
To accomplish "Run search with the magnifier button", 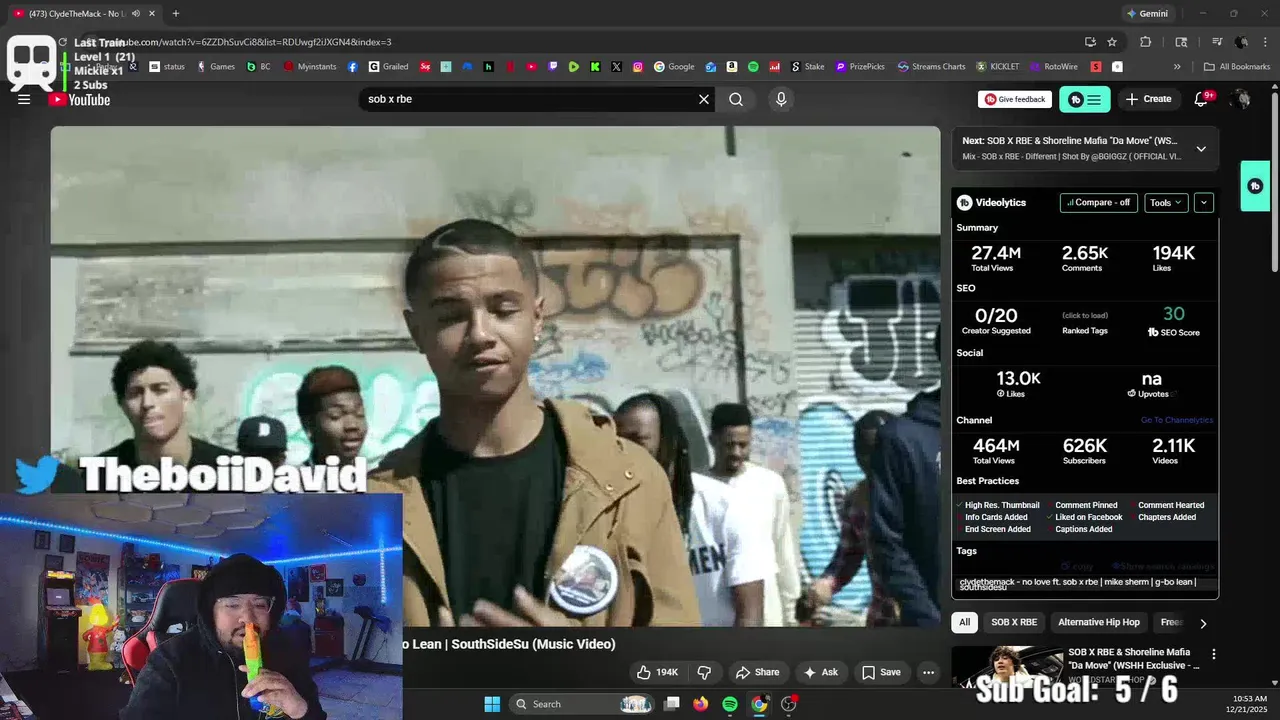I will 736,99.
